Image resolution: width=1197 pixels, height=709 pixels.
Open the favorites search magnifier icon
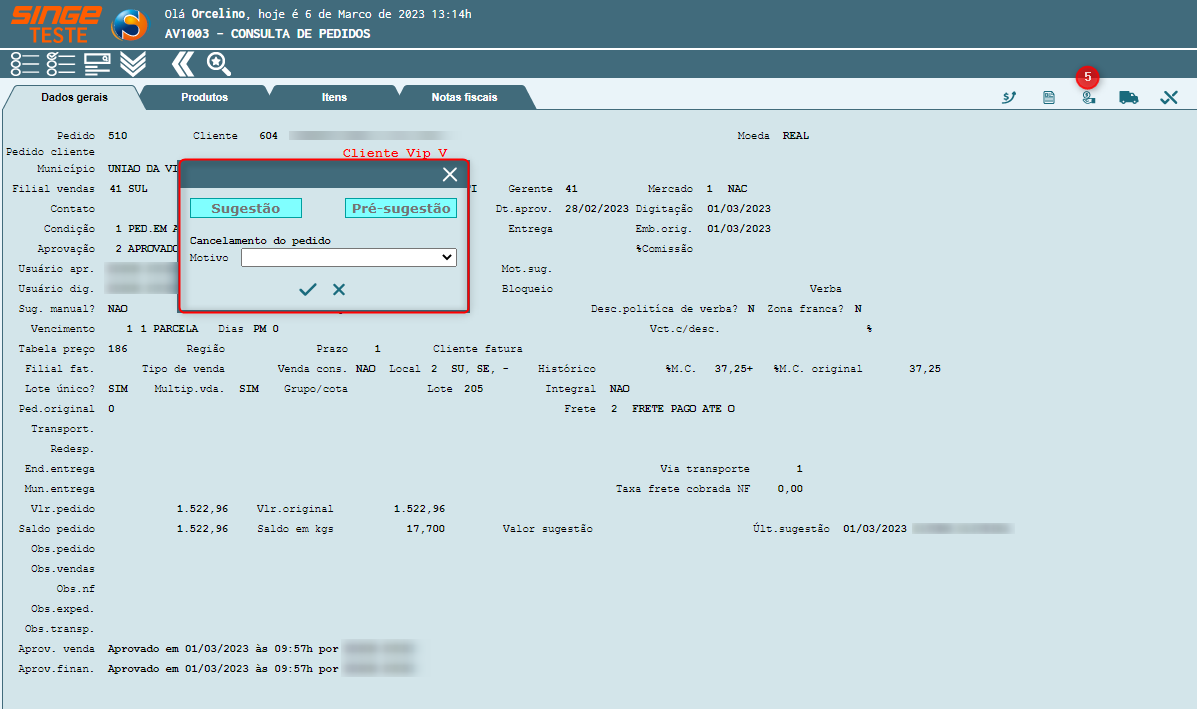coord(218,64)
